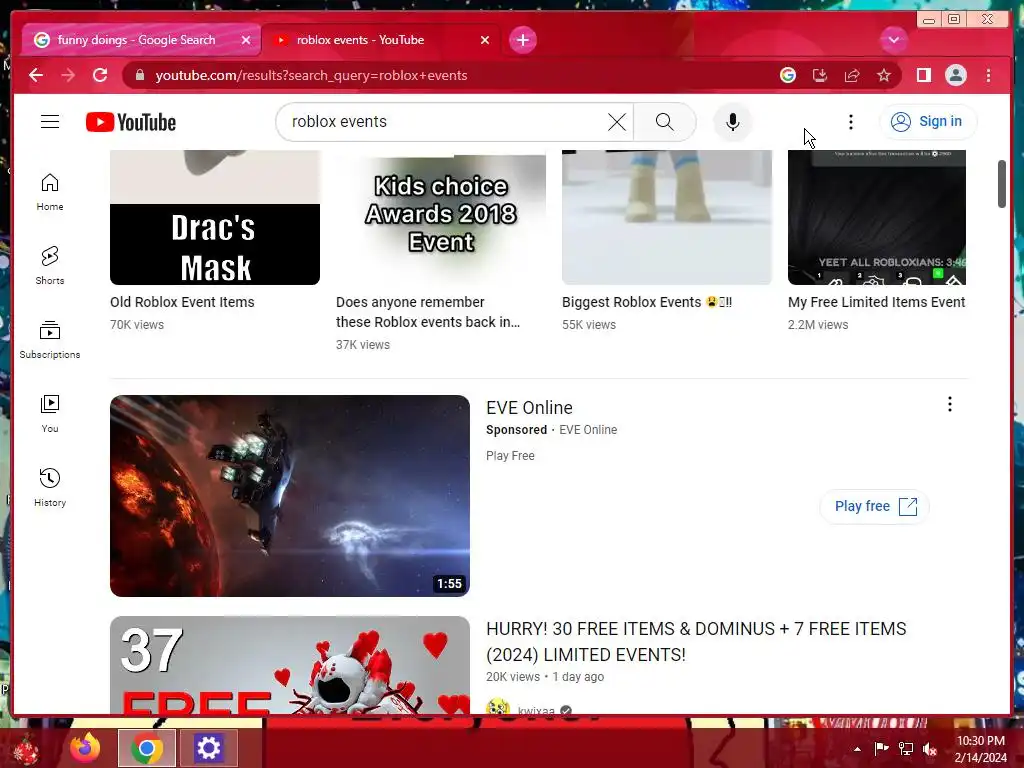Close the Google Search tab

[246, 40]
